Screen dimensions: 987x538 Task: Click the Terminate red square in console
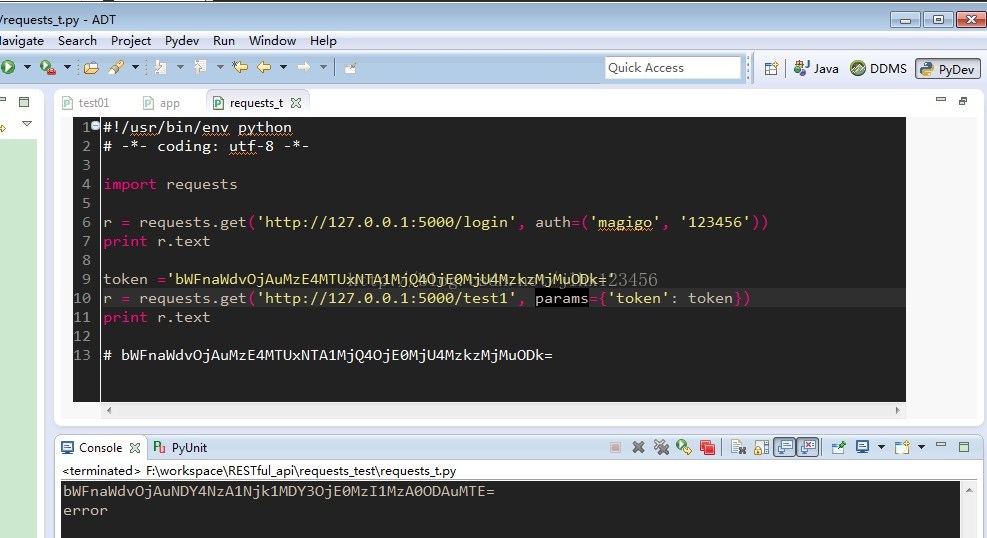[x=615, y=447]
